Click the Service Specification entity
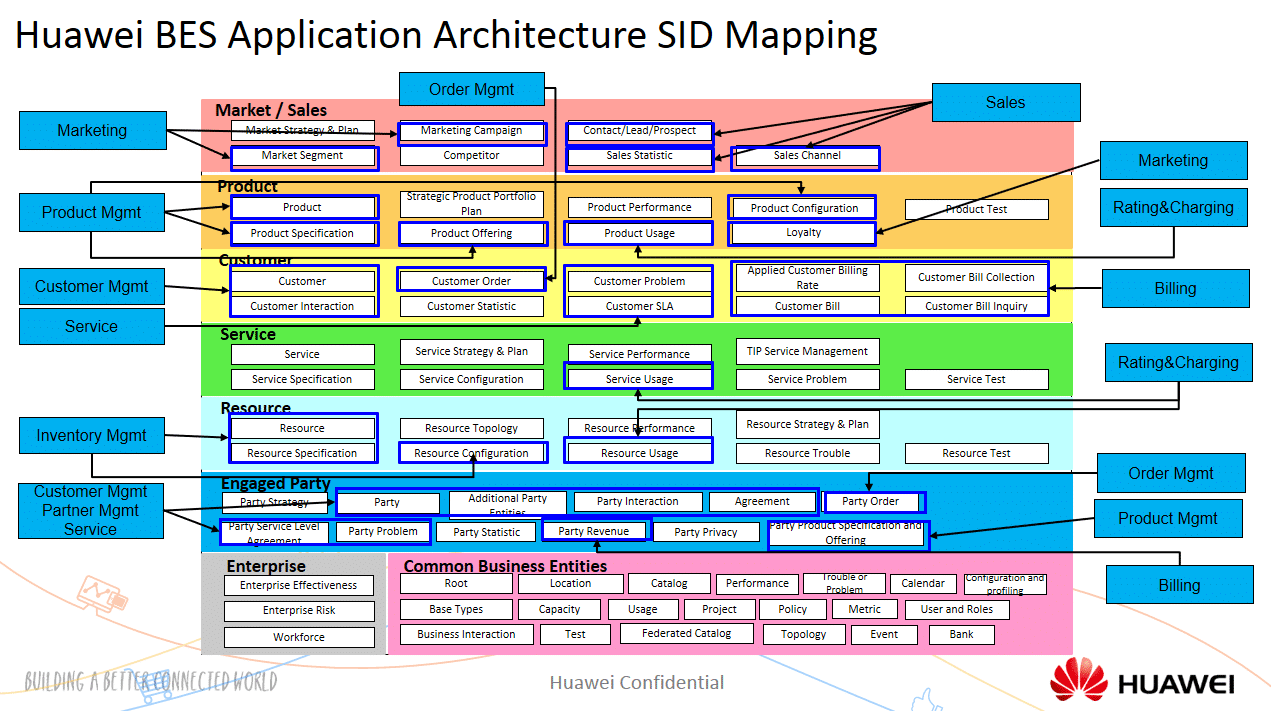The width and height of the screenshot is (1271, 711). (302, 380)
